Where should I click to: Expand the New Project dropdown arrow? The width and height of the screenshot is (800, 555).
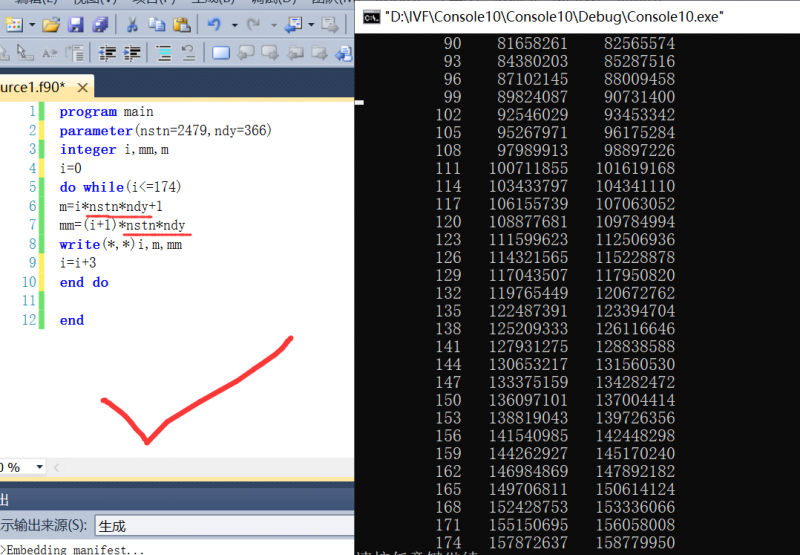point(32,24)
